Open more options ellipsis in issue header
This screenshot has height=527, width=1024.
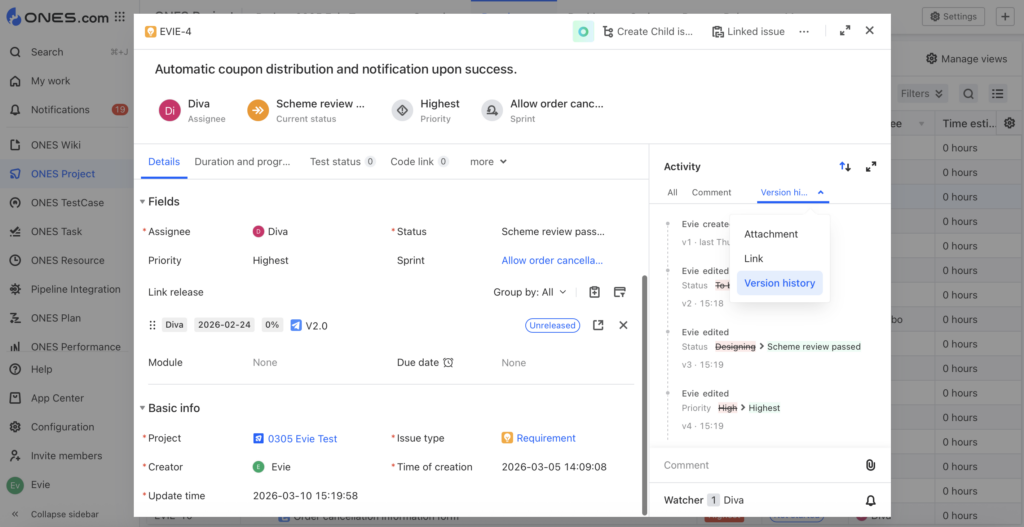click(x=804, y=32)
